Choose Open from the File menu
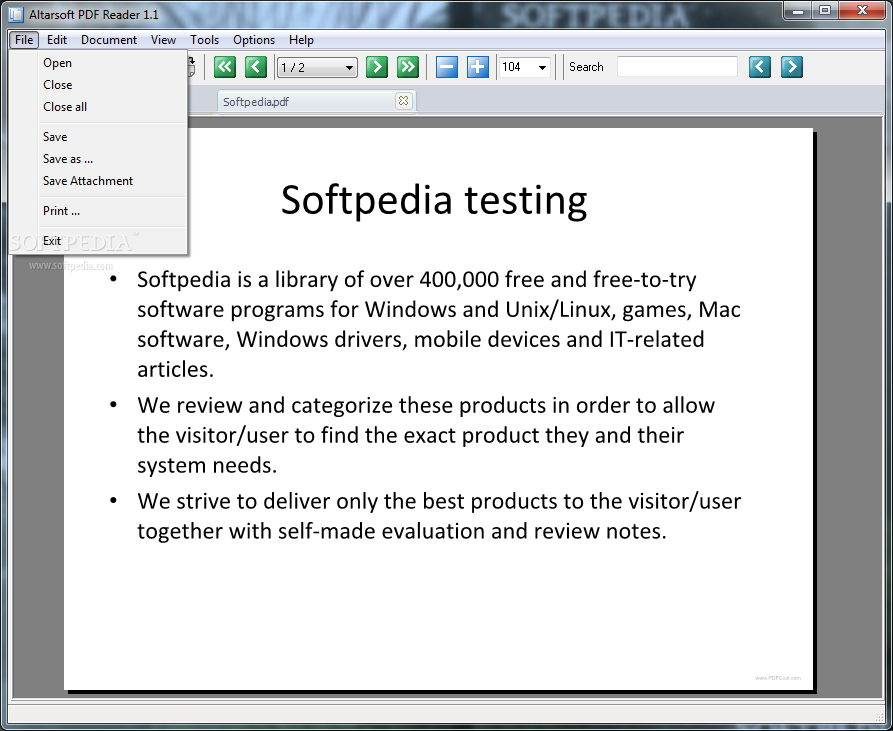Image resolution: width=893 pixels, height=731 pixels. pyautogui.click(x=98, y=63)
